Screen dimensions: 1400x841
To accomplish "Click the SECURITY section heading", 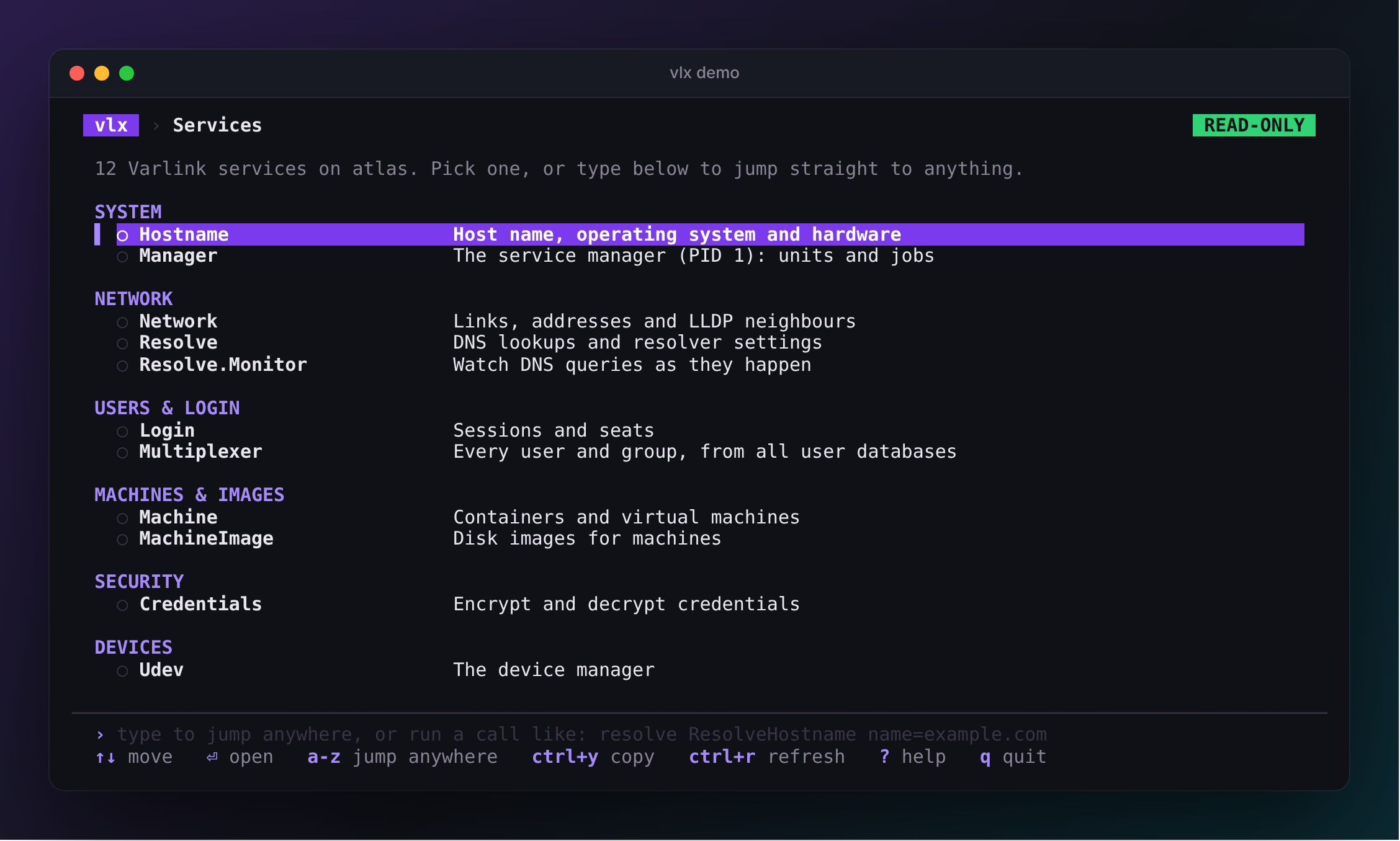I will 139,582.
